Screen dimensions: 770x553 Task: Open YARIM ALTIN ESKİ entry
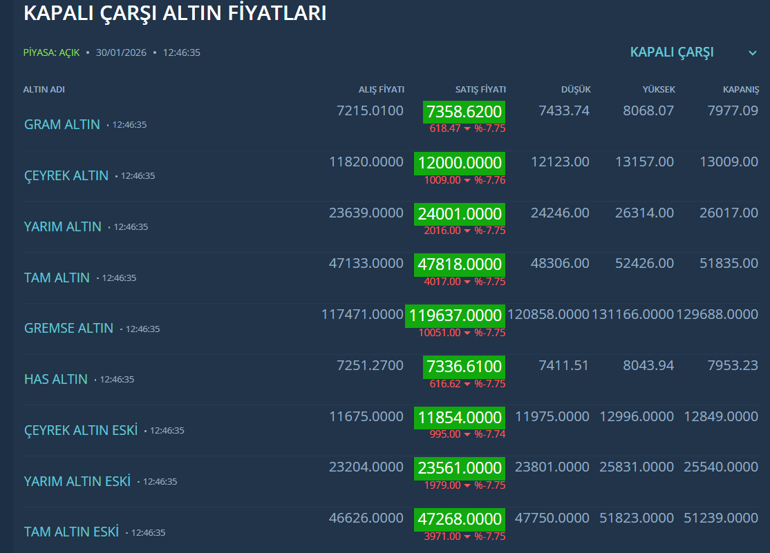(x=77, y=481)
